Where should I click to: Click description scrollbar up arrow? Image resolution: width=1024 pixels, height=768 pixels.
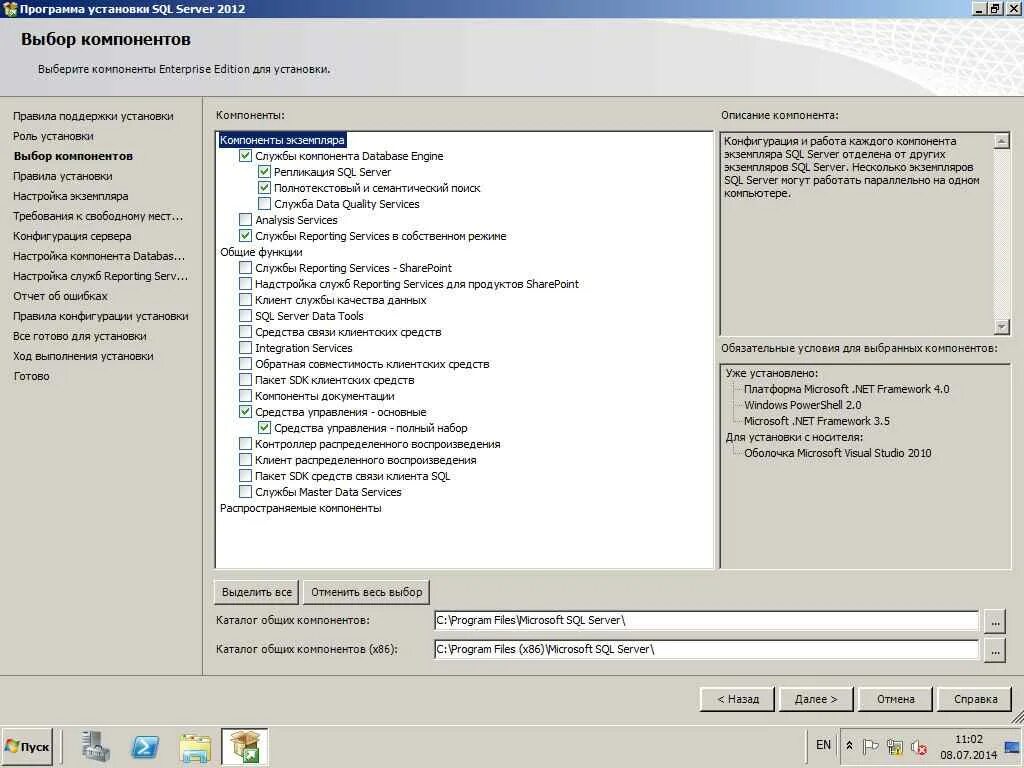(x=1001, y=140)
